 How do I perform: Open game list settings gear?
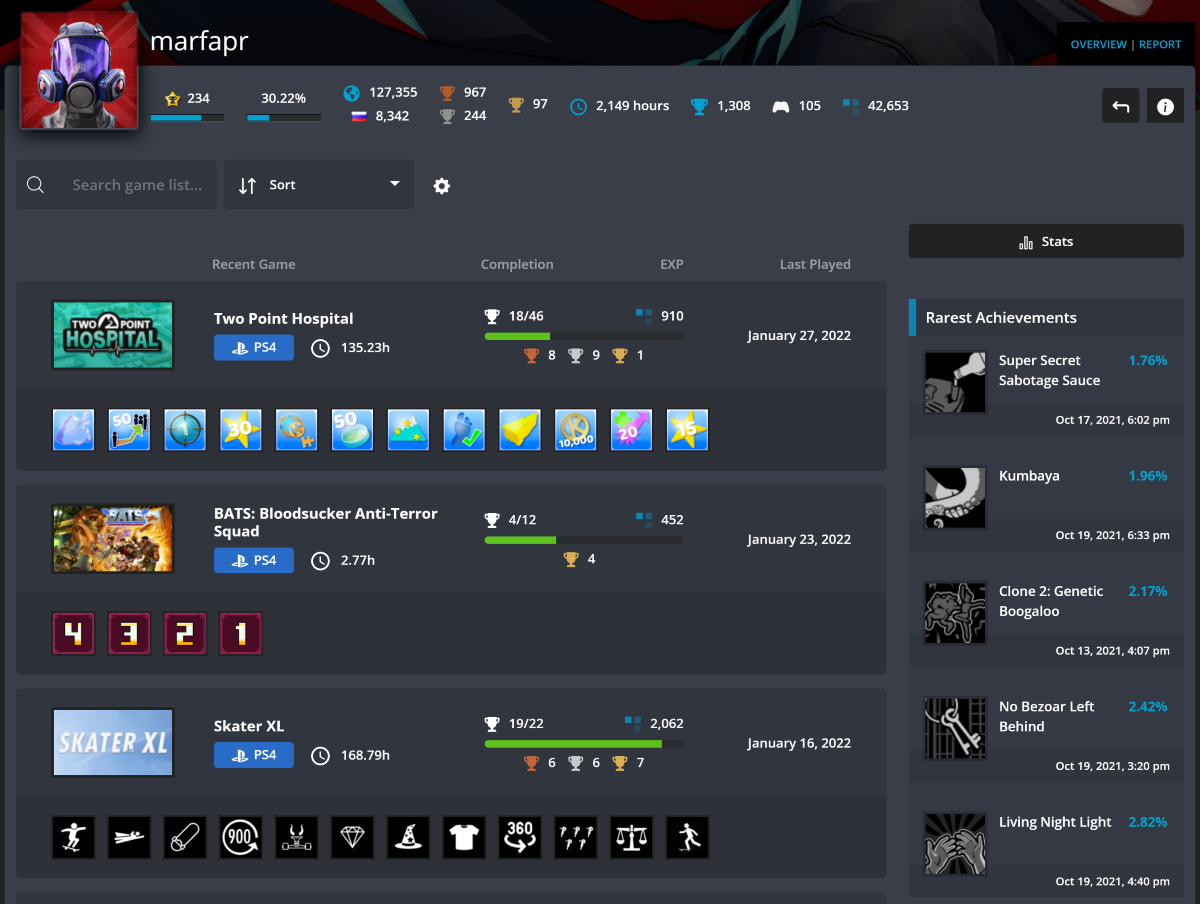[441, 186]
